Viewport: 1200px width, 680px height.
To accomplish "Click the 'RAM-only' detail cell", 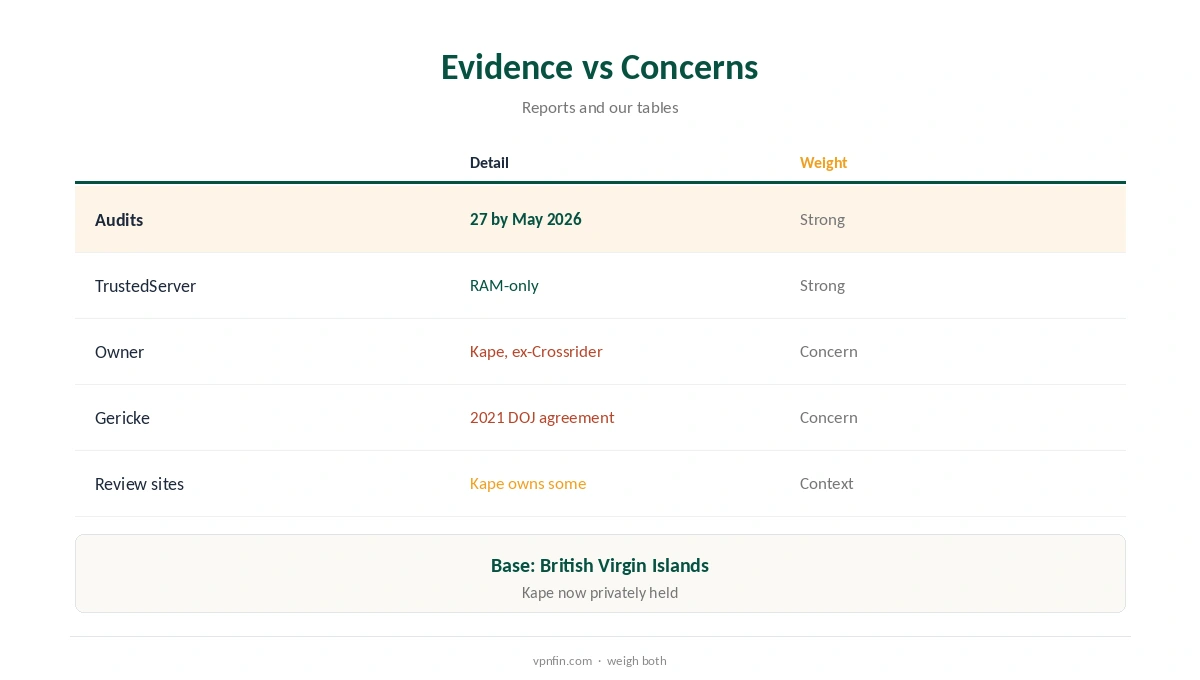I will click(x=504, y=285).
